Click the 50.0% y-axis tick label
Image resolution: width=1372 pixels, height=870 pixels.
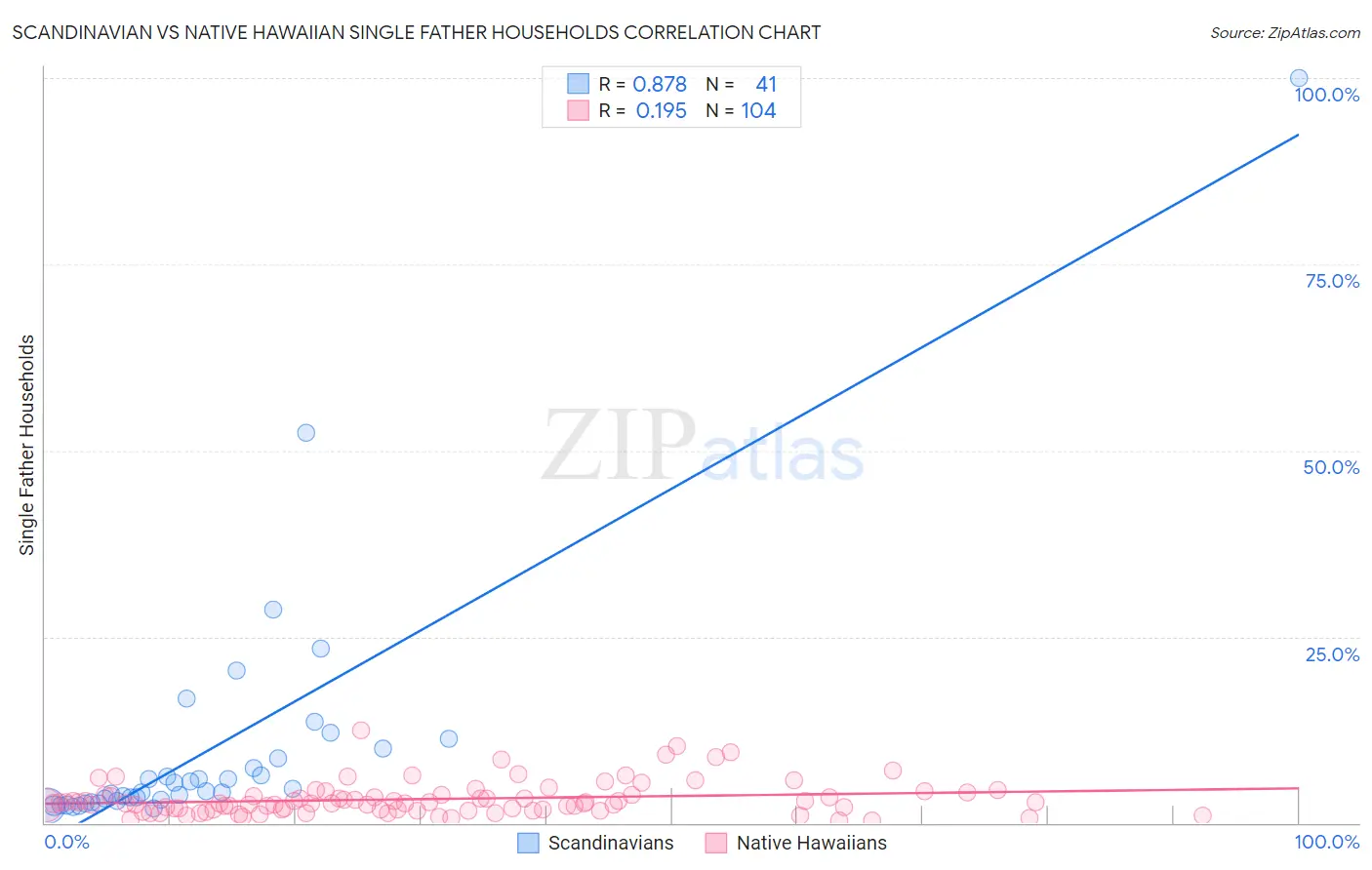point(1331,467)
